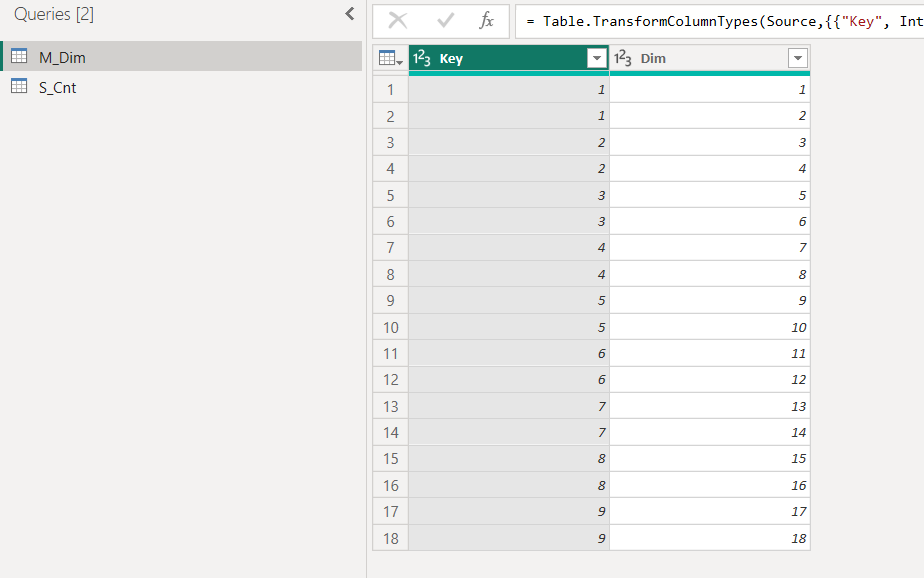Screen dimensions: 924x578
Task: Change the Dim column data type icon
Action: [623, 58]
